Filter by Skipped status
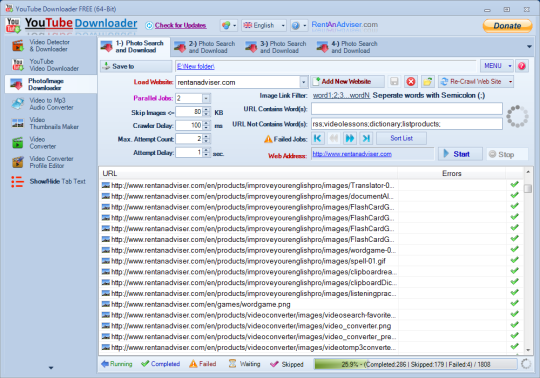This screenshot has height=378, width=540. 287,364
